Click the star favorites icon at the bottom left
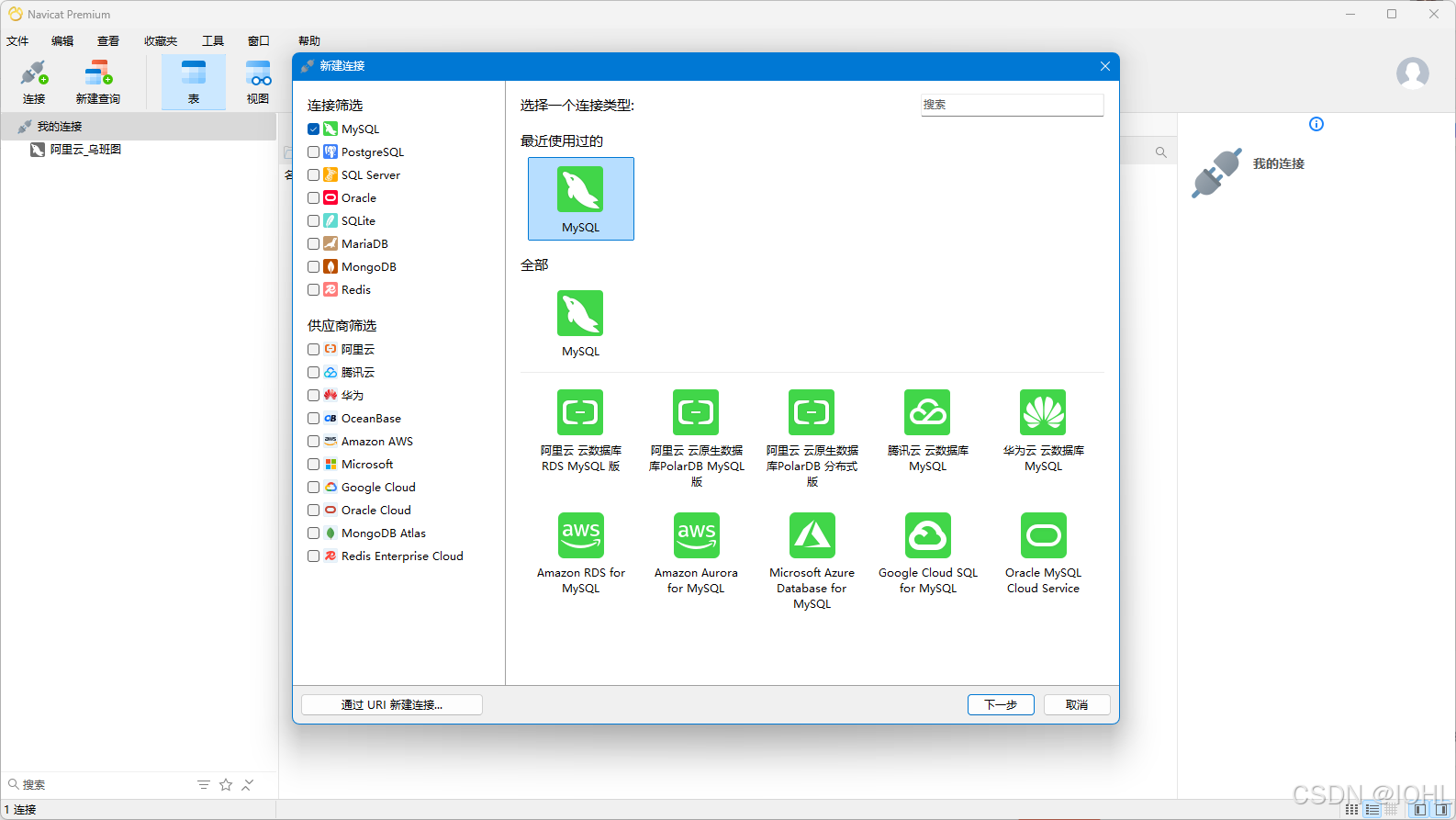This screenshot has height=820, width=1456. (x=226, y=785)
